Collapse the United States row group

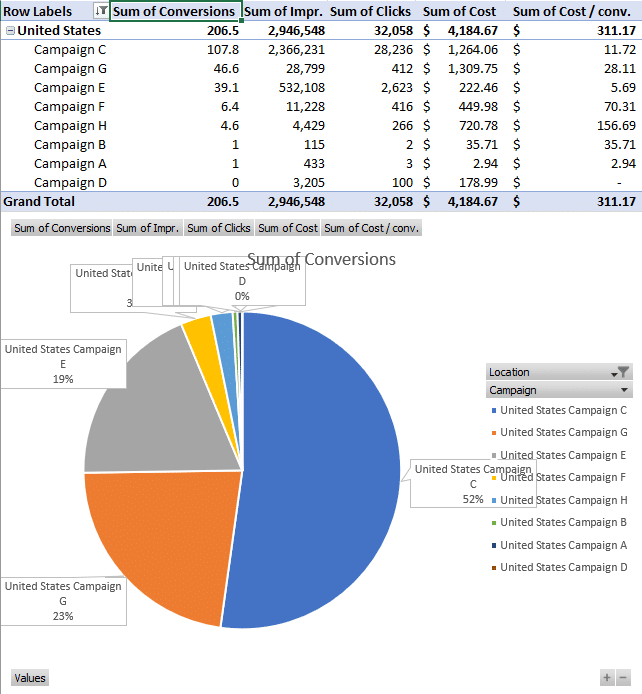pyautogui.click(x=10, y=31)
